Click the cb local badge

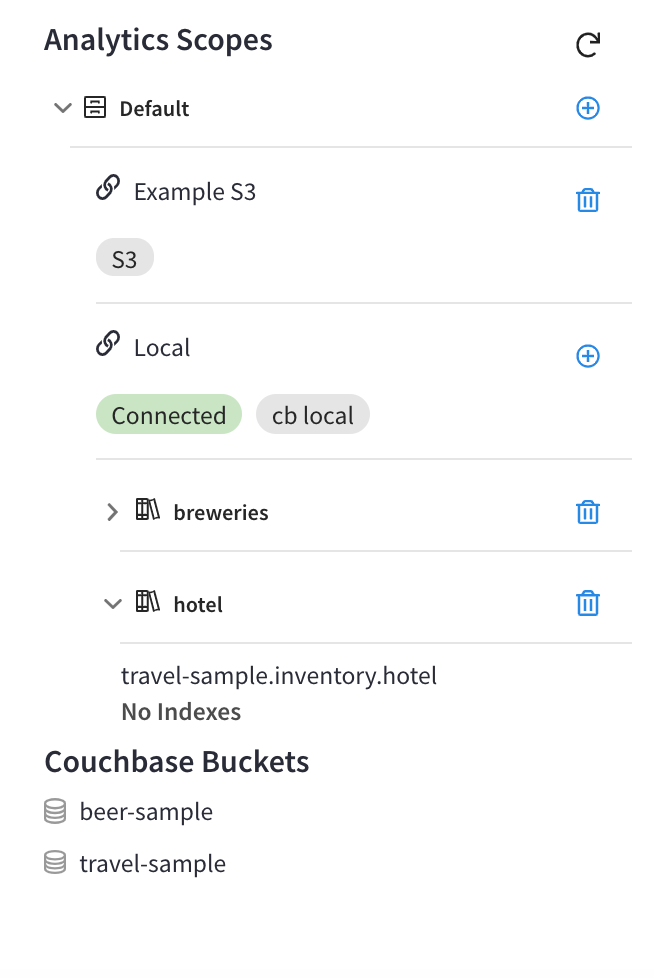(312, 414)
